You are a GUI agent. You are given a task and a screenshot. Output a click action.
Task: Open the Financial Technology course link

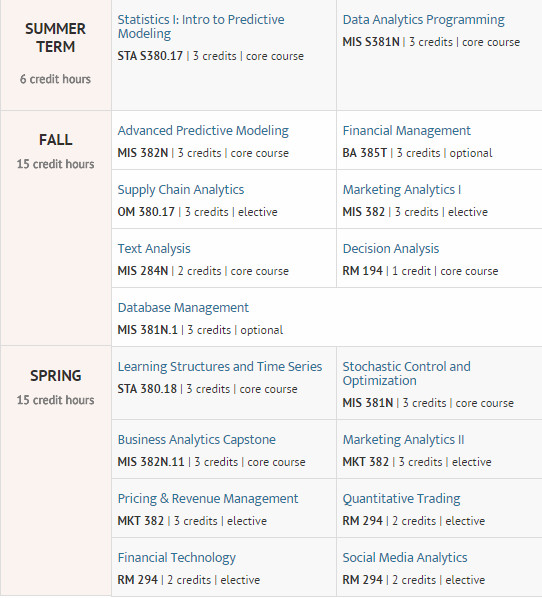tap(177, 558)
